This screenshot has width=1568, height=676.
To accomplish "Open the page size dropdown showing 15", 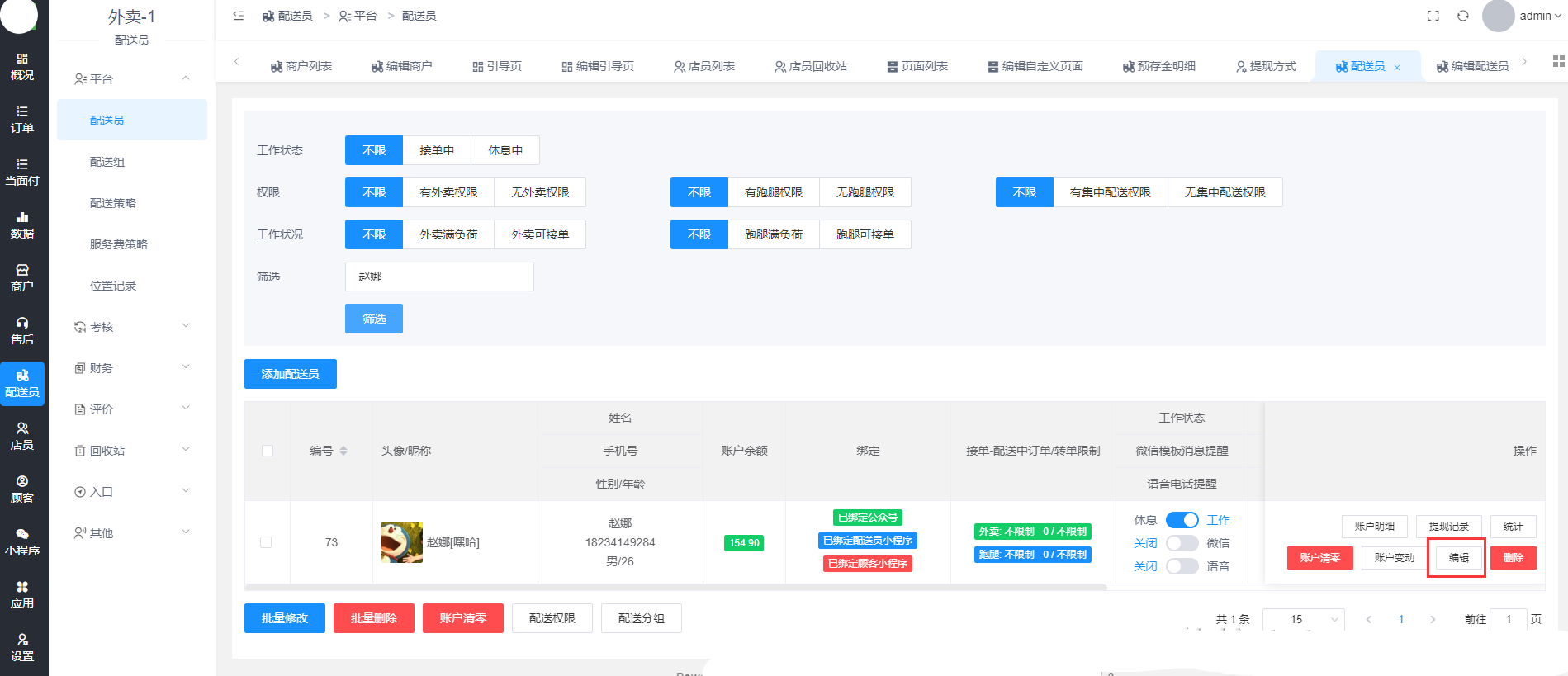I will click(x=1303, y=619).
